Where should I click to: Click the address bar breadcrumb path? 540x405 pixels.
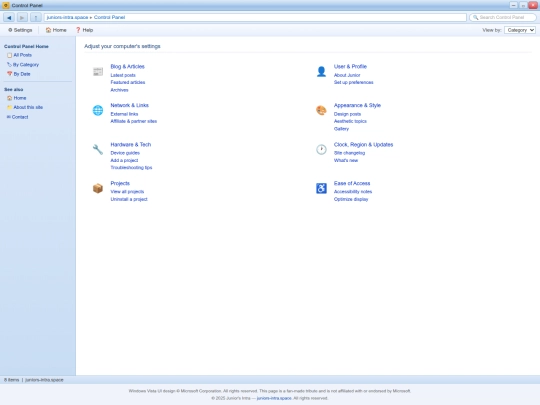(x=255, y=17)
